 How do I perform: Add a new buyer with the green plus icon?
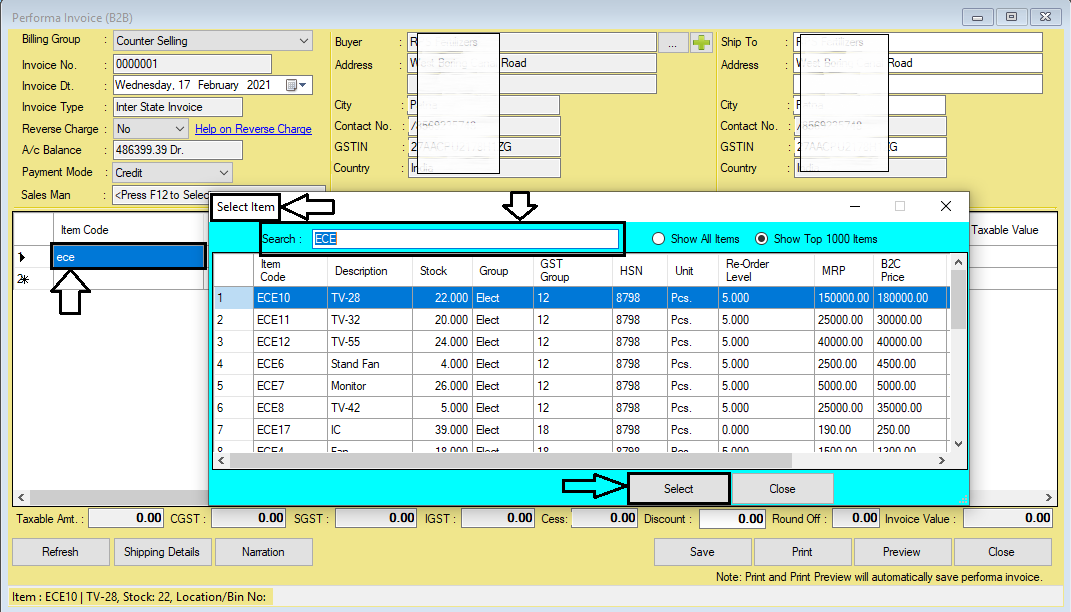pyautogui.click(x=700, y=41)
